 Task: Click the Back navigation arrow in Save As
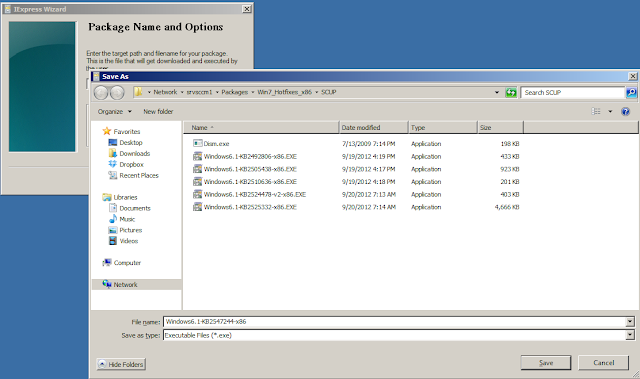[100, 93]
